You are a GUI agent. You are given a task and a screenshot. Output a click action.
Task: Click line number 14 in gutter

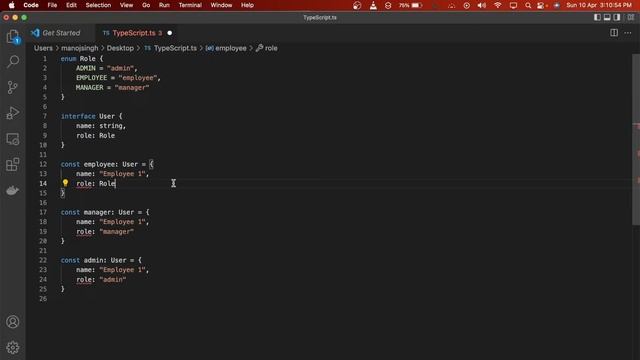point(43,183)
